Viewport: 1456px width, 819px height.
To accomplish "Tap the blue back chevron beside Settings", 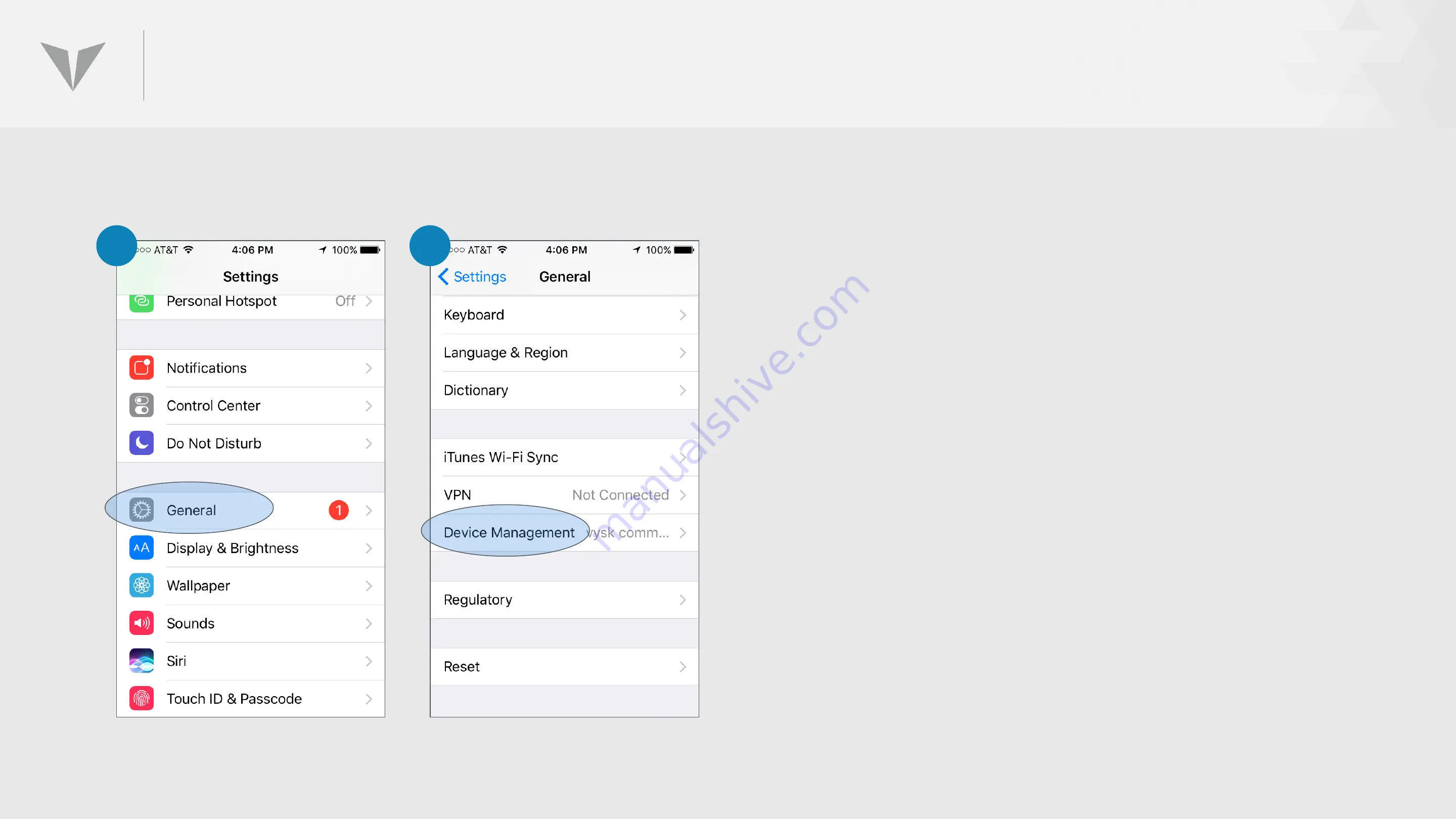I will pos(443,277).
